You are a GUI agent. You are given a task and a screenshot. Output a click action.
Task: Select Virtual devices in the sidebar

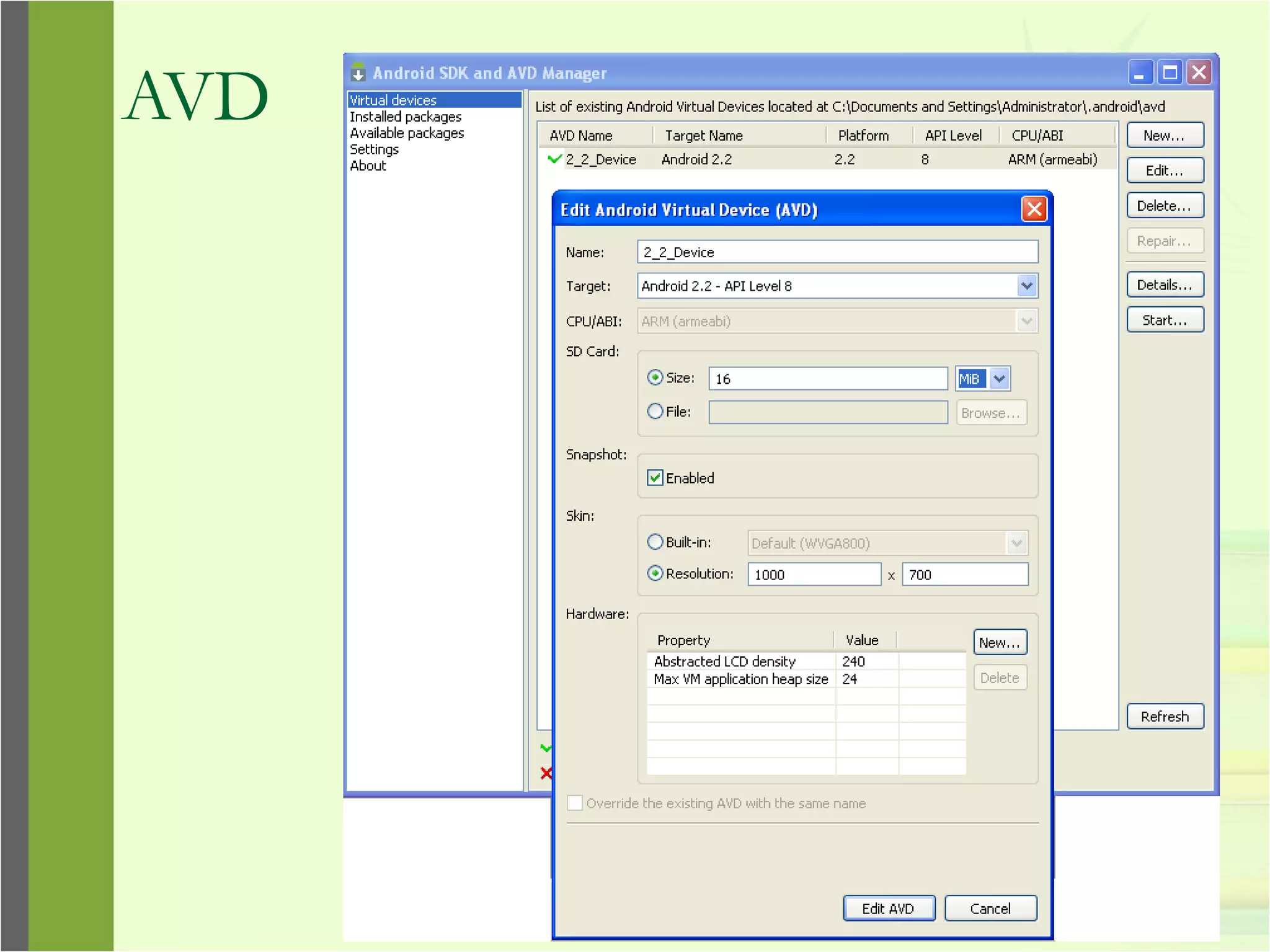[434, 100]
